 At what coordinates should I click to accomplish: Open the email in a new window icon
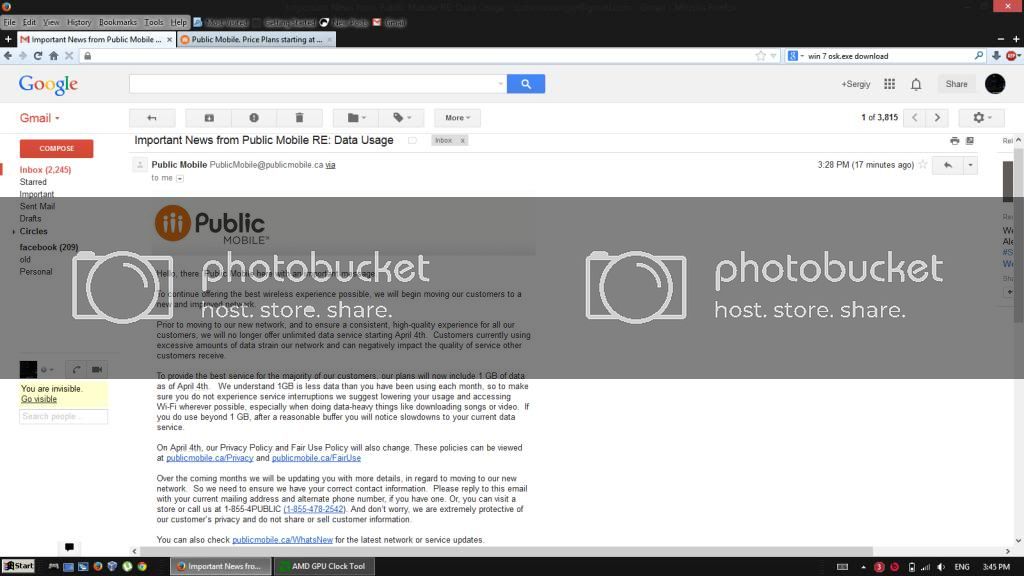(x=970, y=140)
